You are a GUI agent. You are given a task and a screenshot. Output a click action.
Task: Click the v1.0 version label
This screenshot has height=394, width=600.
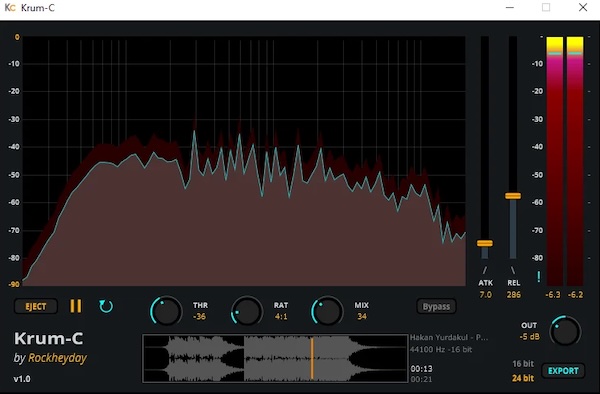click(x=22, y=379)
